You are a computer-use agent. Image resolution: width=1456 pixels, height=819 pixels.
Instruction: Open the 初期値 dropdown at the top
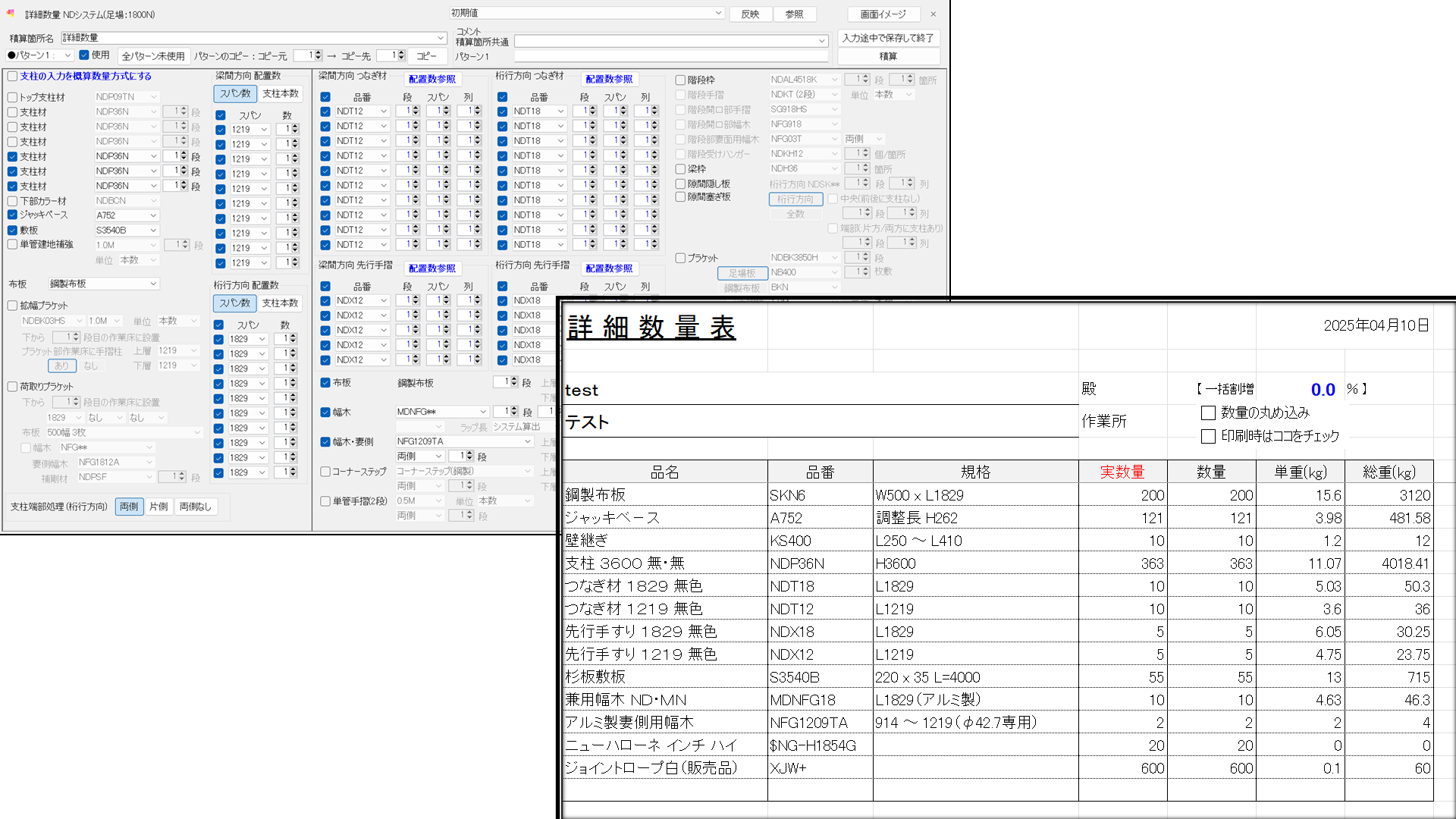717,14
